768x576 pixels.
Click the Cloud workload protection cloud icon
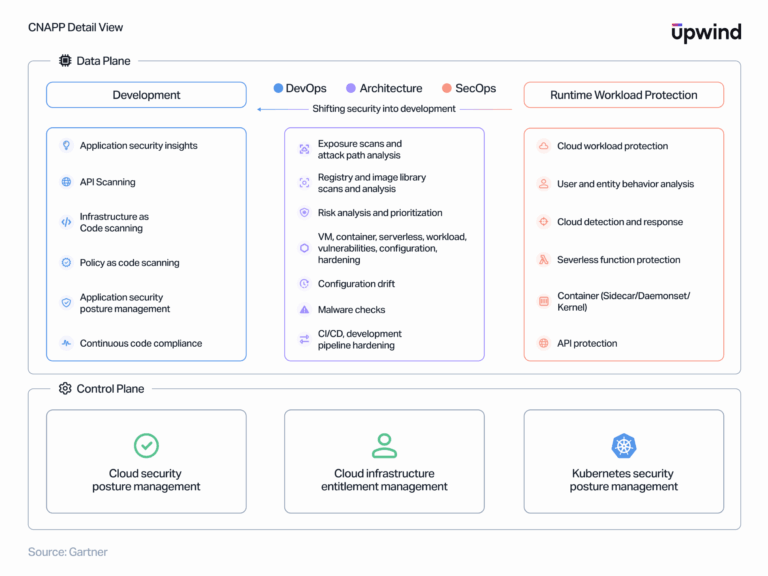click(543, 146)
